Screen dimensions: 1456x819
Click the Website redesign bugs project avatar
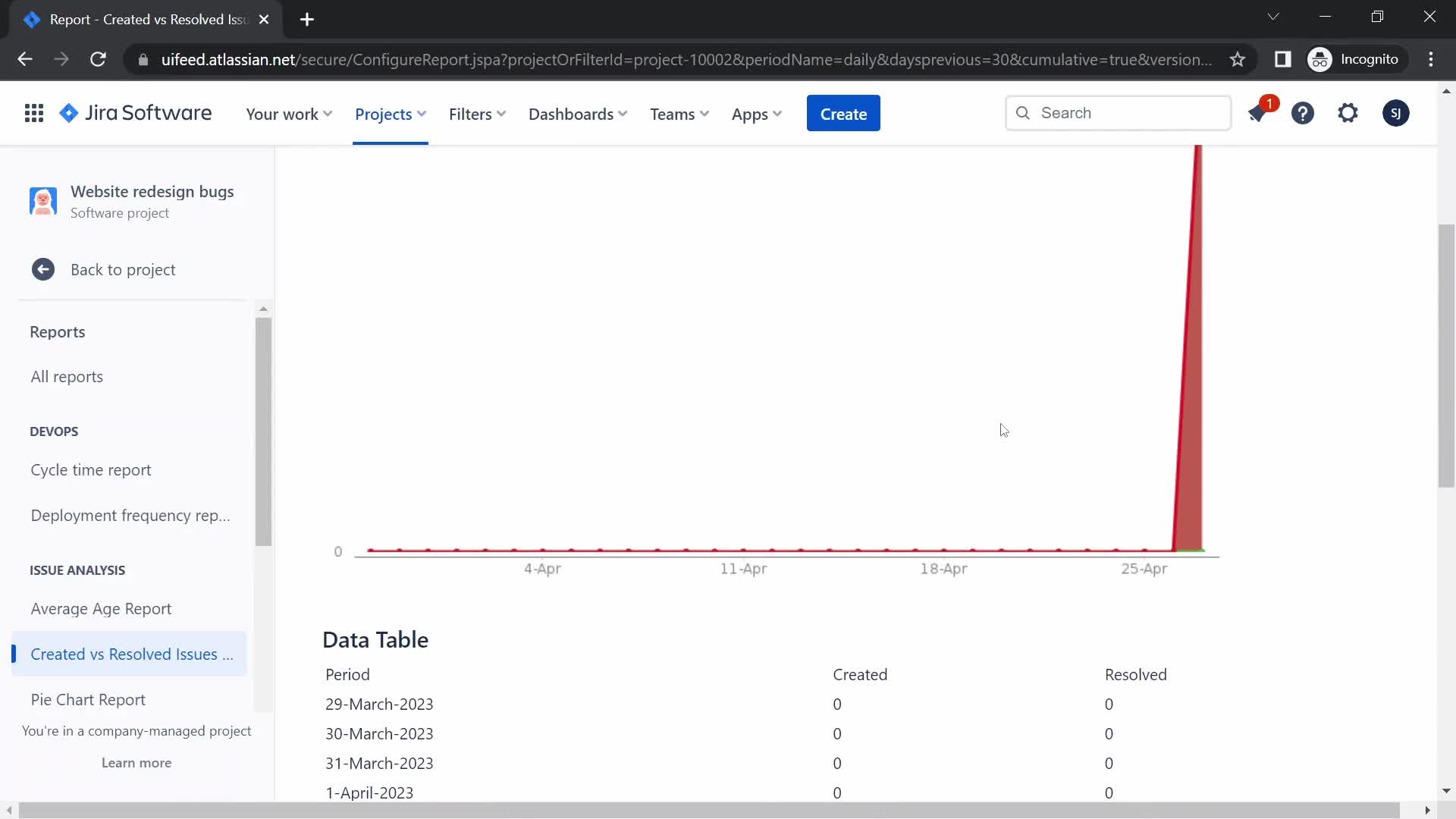[43, 202]
